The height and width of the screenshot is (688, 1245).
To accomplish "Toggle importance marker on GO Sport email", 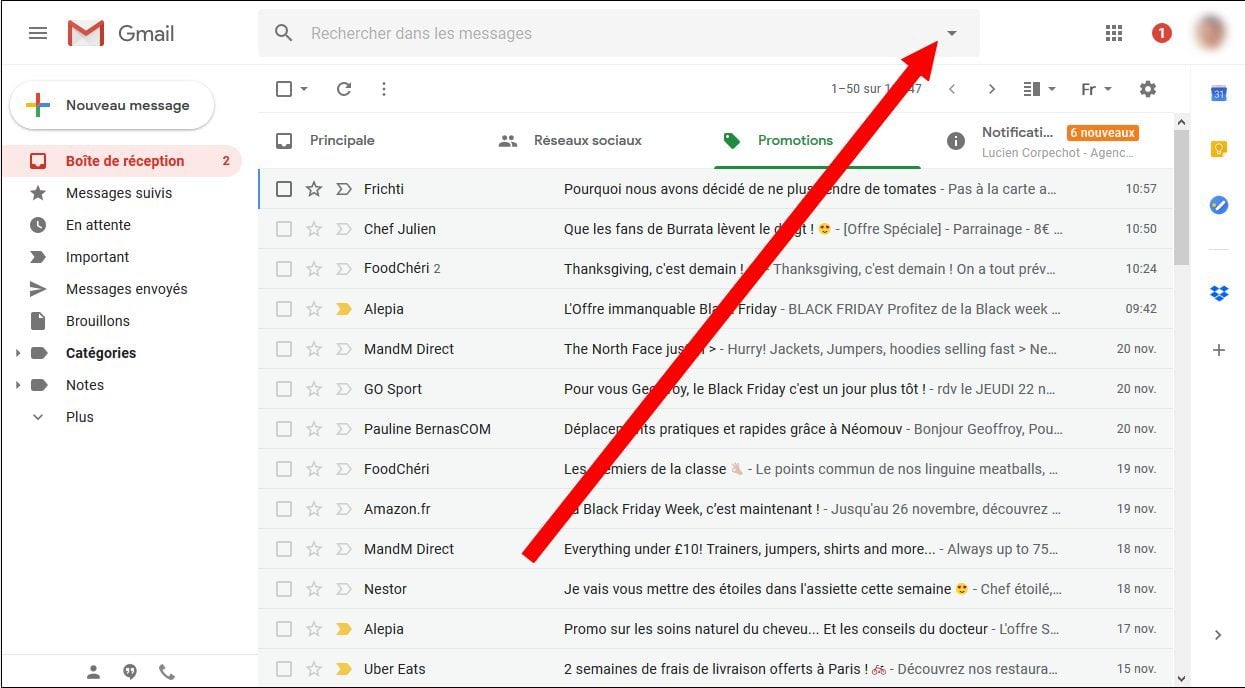I will click(x=344, y=389).
